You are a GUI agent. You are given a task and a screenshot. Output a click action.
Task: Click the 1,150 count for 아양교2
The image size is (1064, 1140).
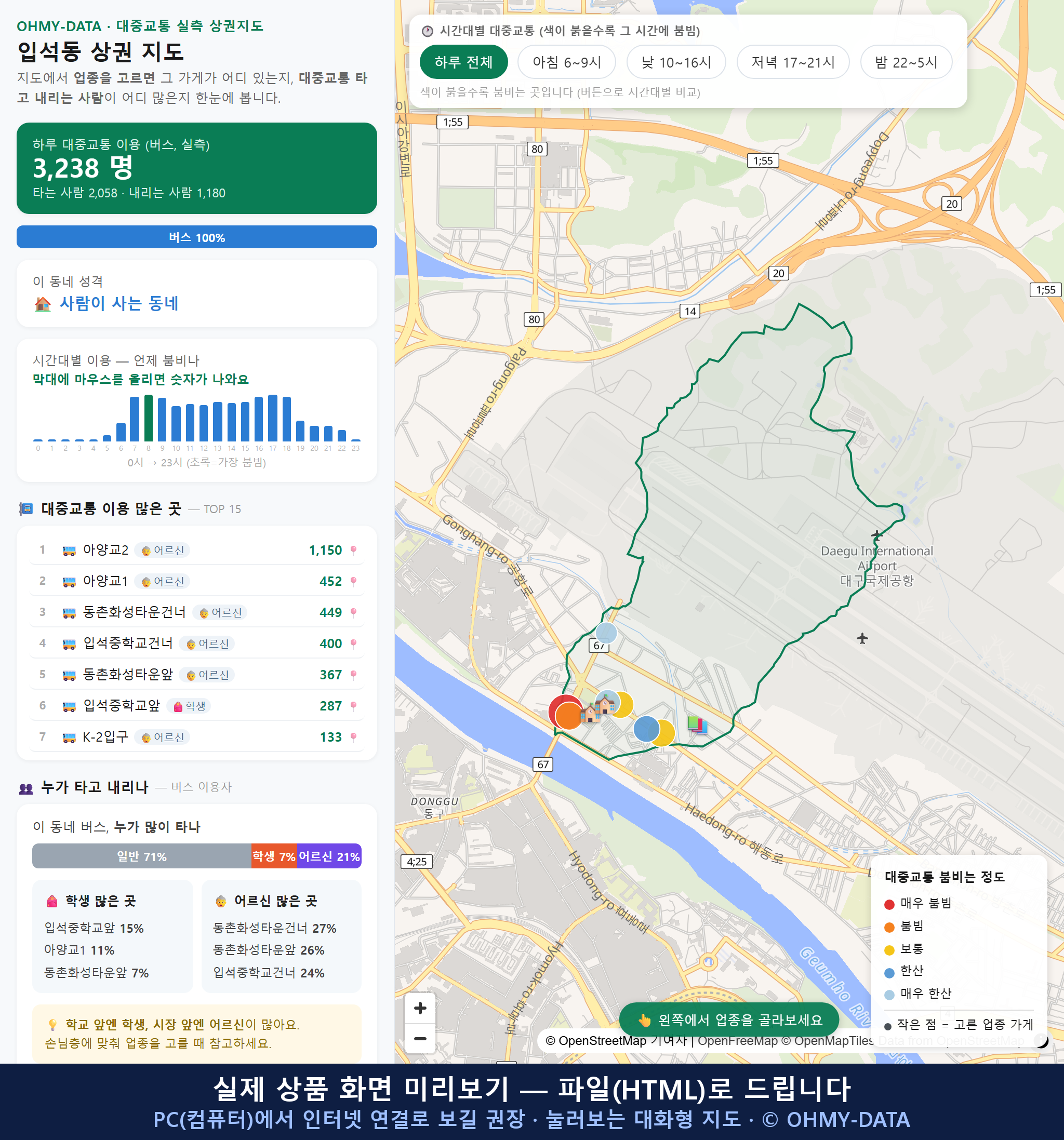click(x=325, y=551)
